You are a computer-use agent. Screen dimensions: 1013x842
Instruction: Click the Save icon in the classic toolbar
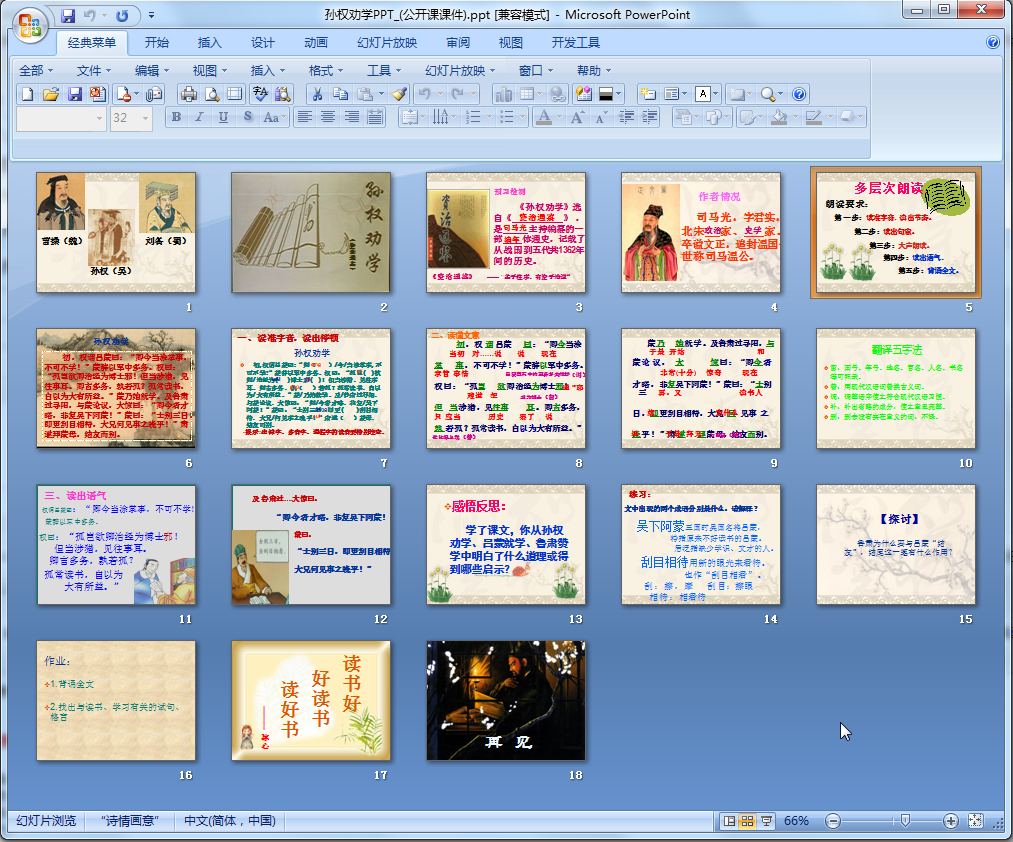(x=74, y=94)
